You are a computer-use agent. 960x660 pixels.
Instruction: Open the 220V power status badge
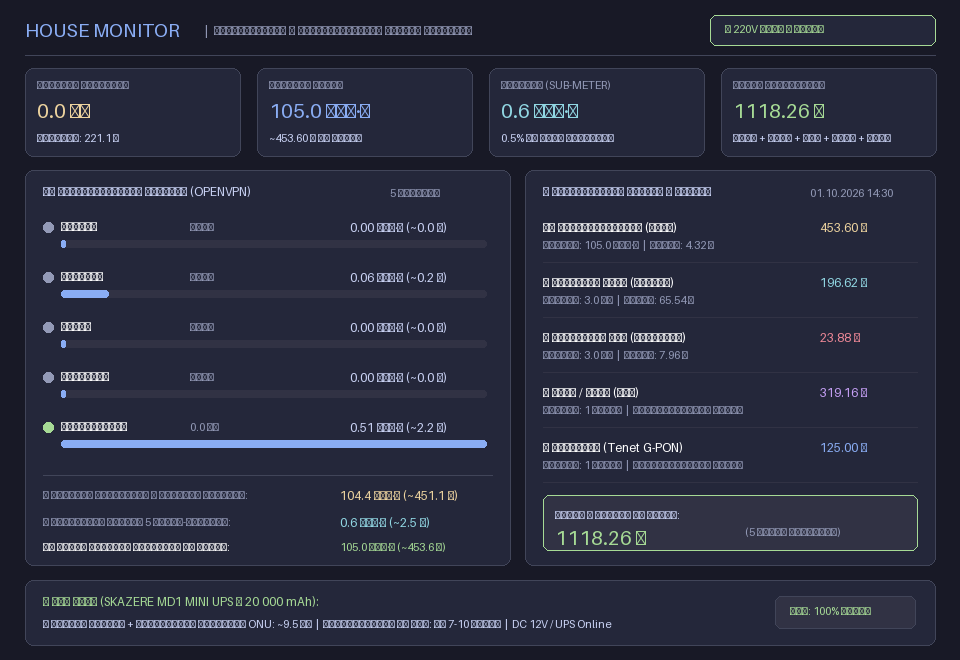pyautogui.click(x=822, y=30)
